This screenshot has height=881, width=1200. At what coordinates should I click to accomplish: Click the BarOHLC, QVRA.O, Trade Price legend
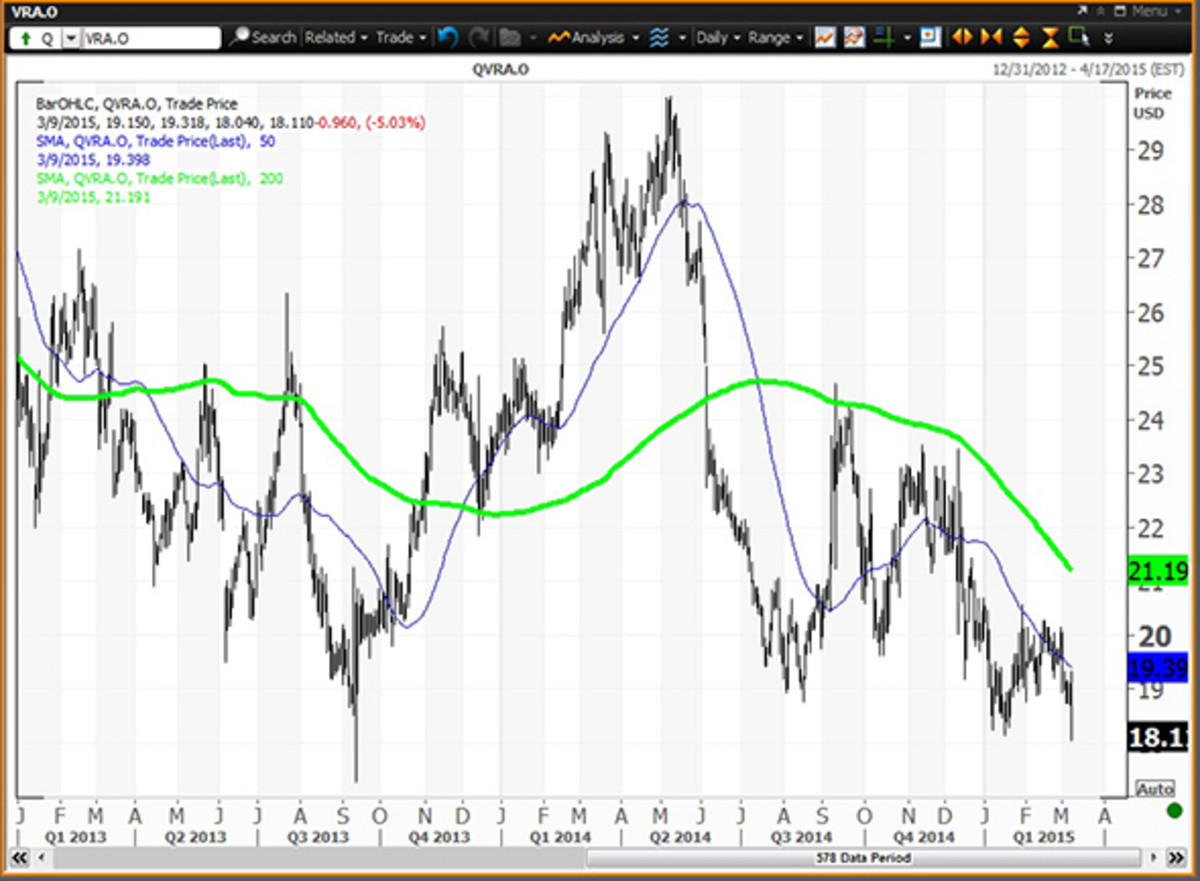pyautogui.click(x=137, y=102)
